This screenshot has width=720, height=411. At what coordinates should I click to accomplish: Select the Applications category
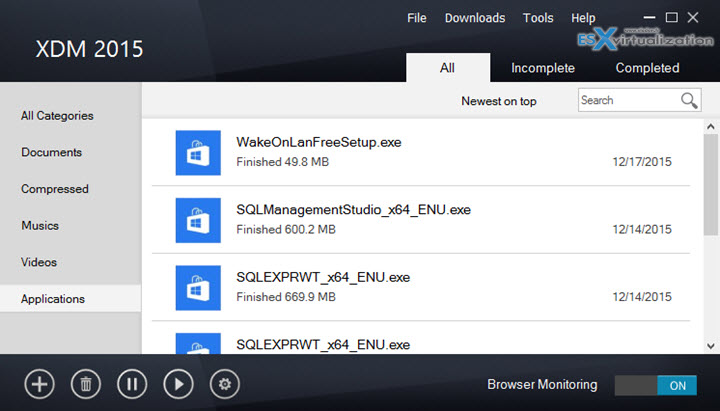(71, 298)
